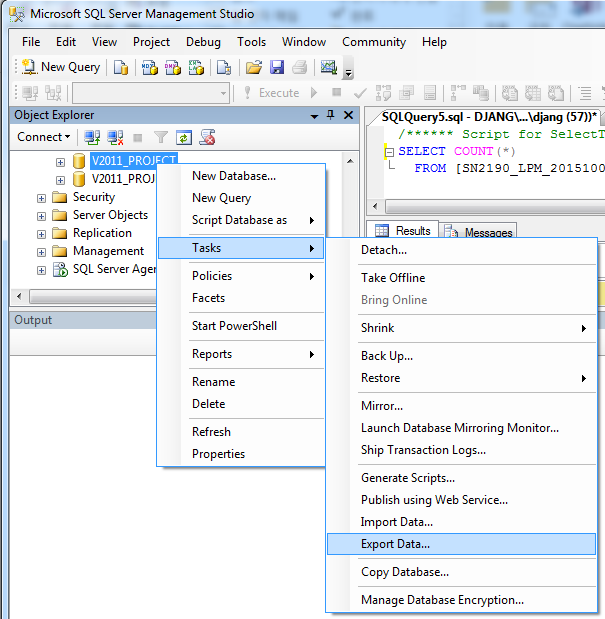Screen dimensions: 605x619
Task: Click the Filter funnel icon
Action: click(x=161, y=137)
